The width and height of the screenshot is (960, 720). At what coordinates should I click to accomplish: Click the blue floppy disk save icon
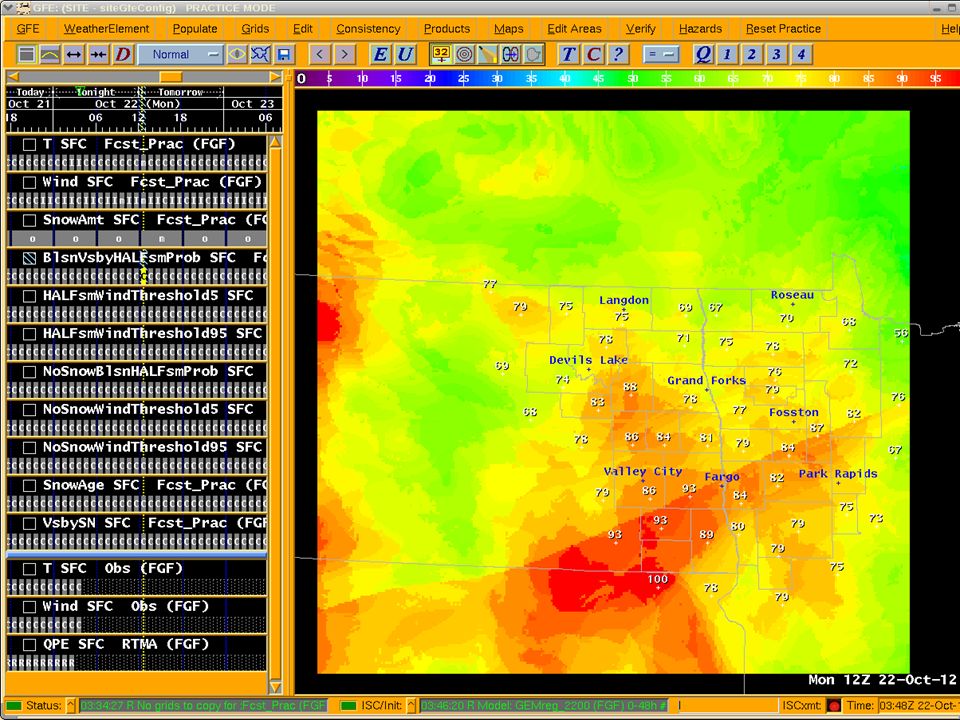coord(284,54)
